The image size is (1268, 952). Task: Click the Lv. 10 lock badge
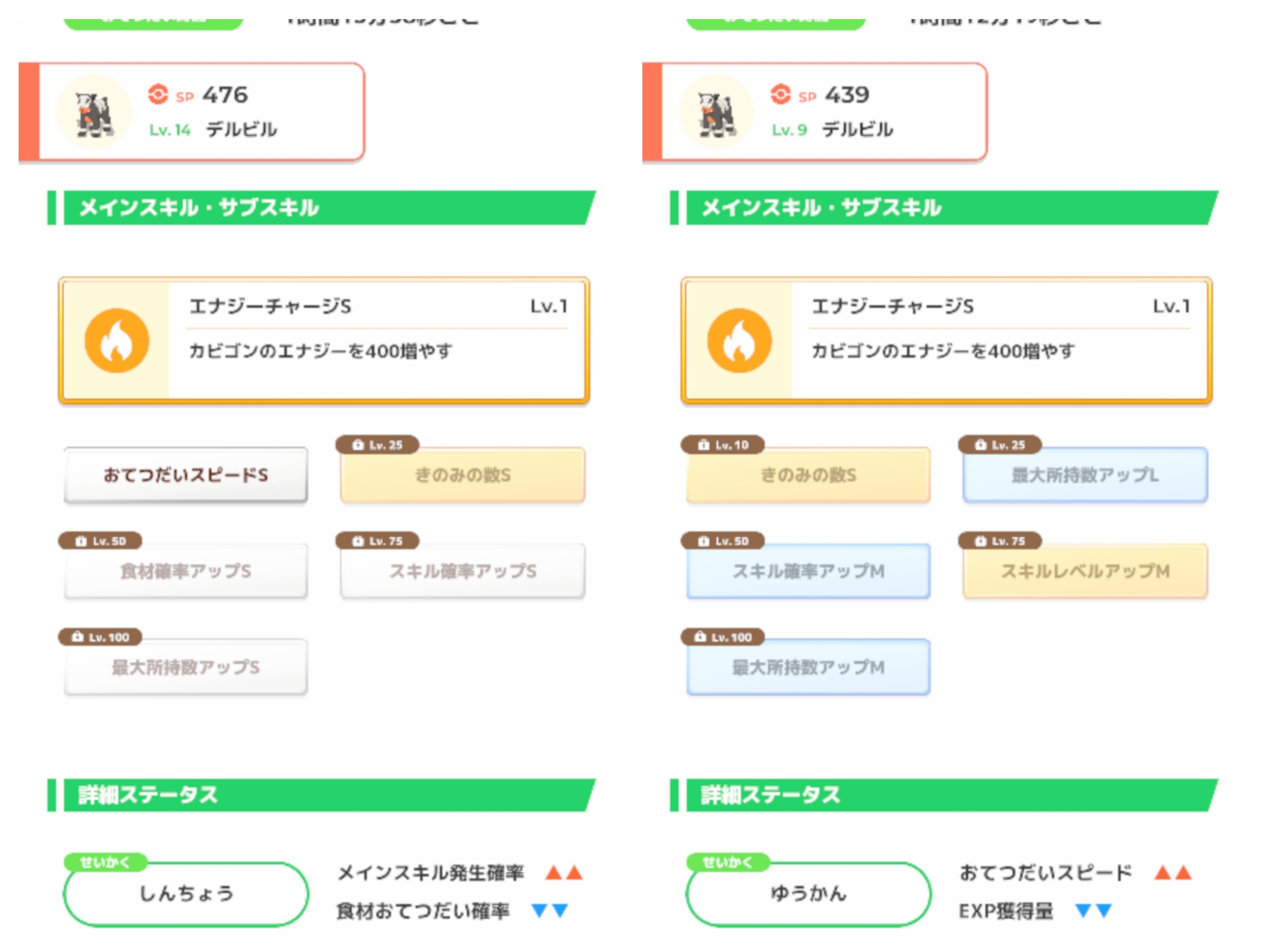click(x=723, y=445)
